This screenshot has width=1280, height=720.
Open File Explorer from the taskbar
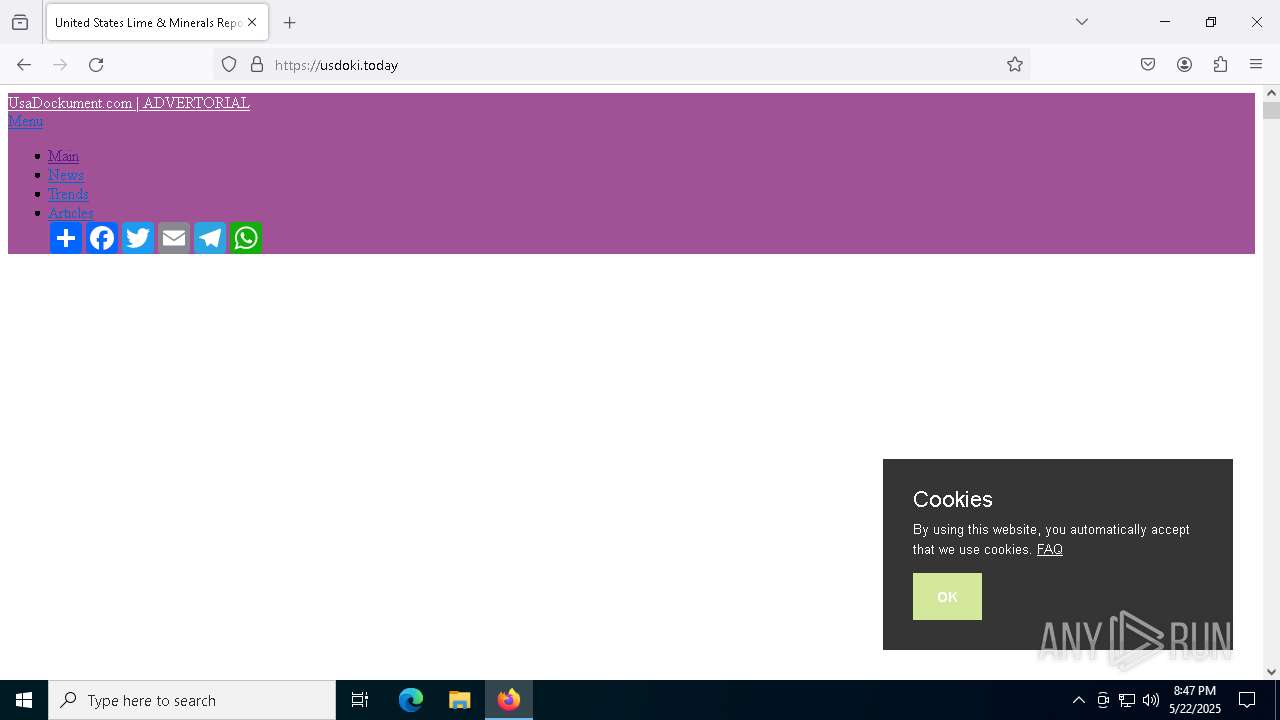(x=460, y=700)
